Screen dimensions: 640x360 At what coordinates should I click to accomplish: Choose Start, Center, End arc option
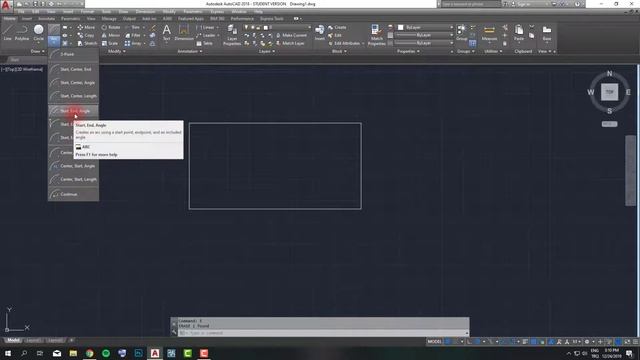73,69
